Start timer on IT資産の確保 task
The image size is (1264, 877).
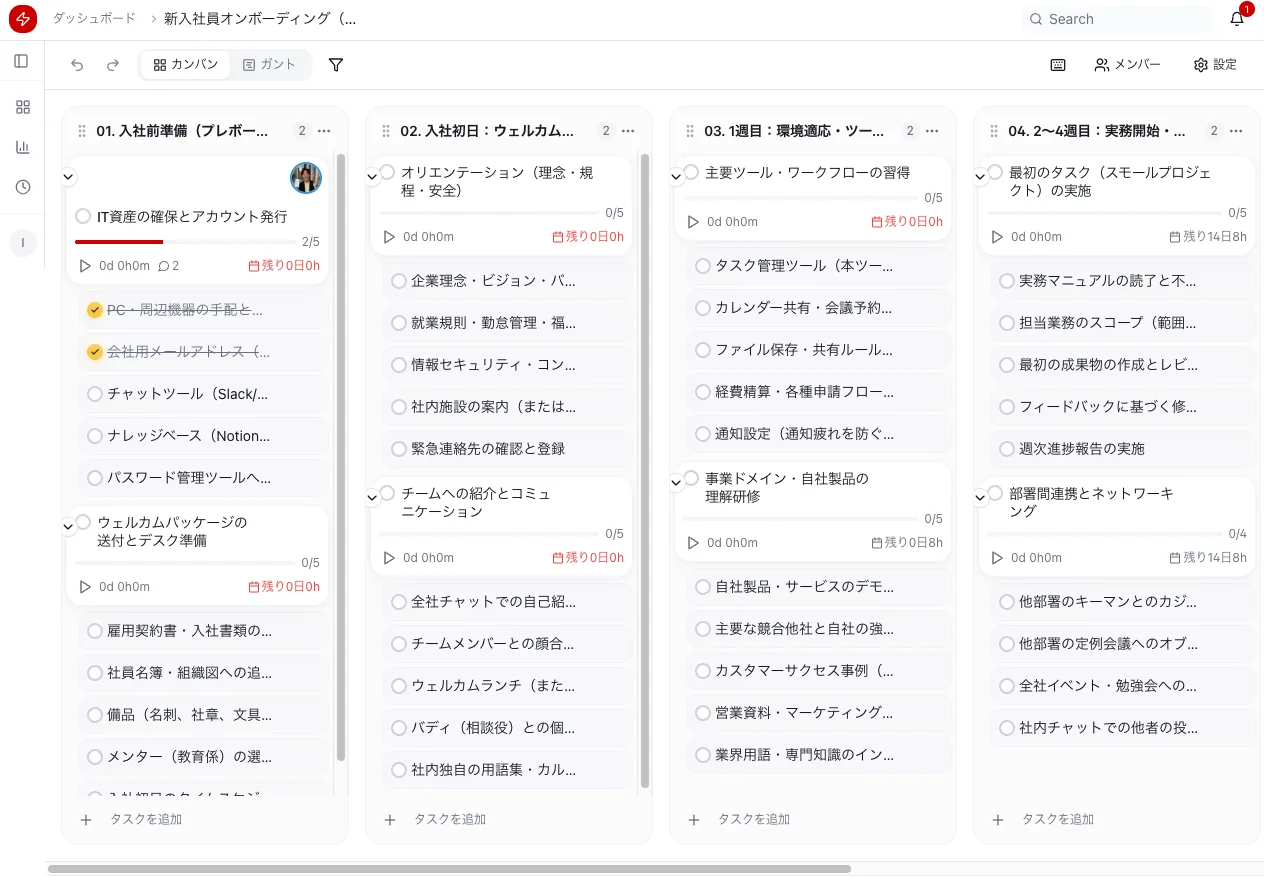(x=85, y=266)
